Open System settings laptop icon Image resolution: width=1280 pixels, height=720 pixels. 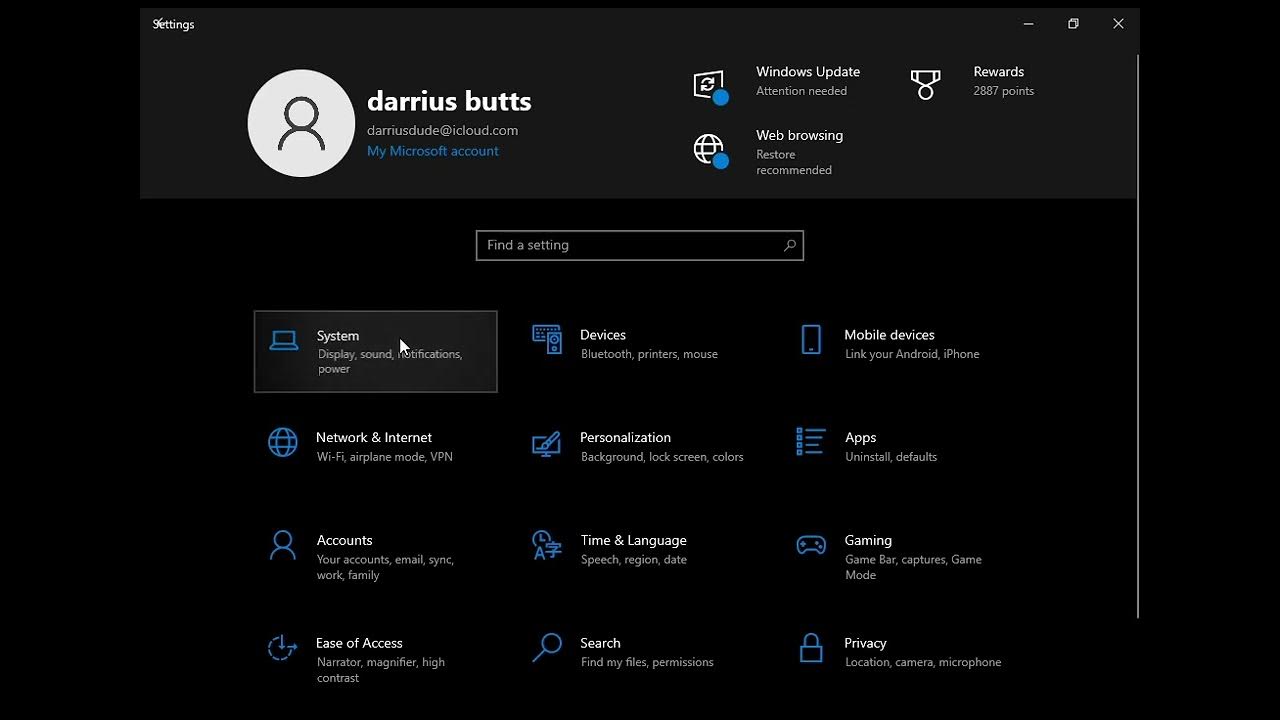(284, 341)
